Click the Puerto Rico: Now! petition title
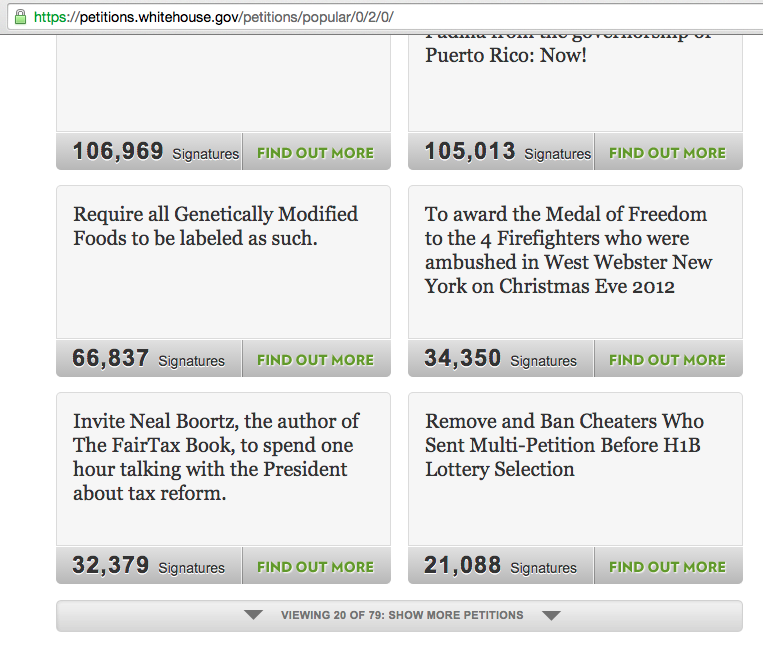The height and width of the screenshot is (654, 763). [505, 55]
